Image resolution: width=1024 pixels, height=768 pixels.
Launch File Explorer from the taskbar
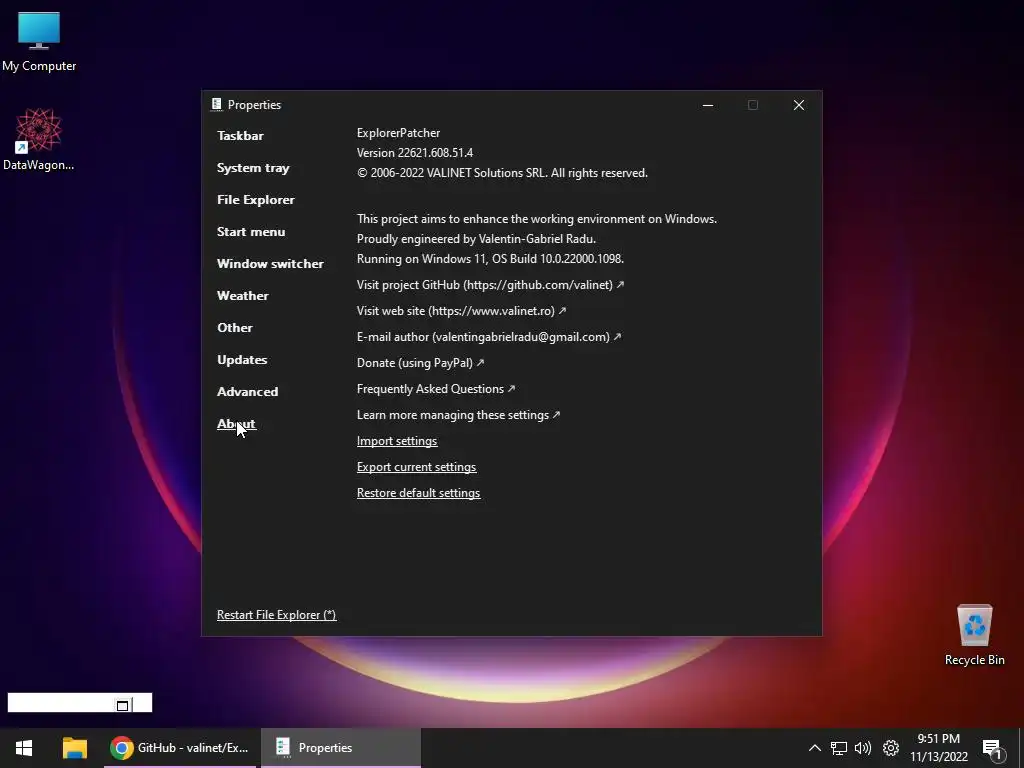pyautogui.click(x=74, y=748)
